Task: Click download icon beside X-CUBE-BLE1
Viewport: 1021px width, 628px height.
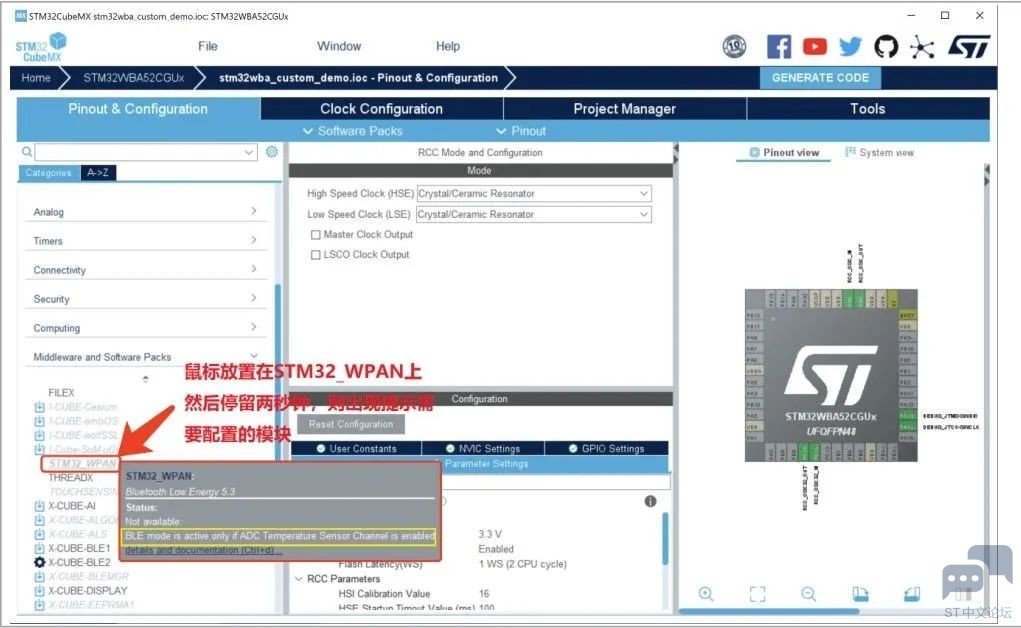Action: click(39, 548)
